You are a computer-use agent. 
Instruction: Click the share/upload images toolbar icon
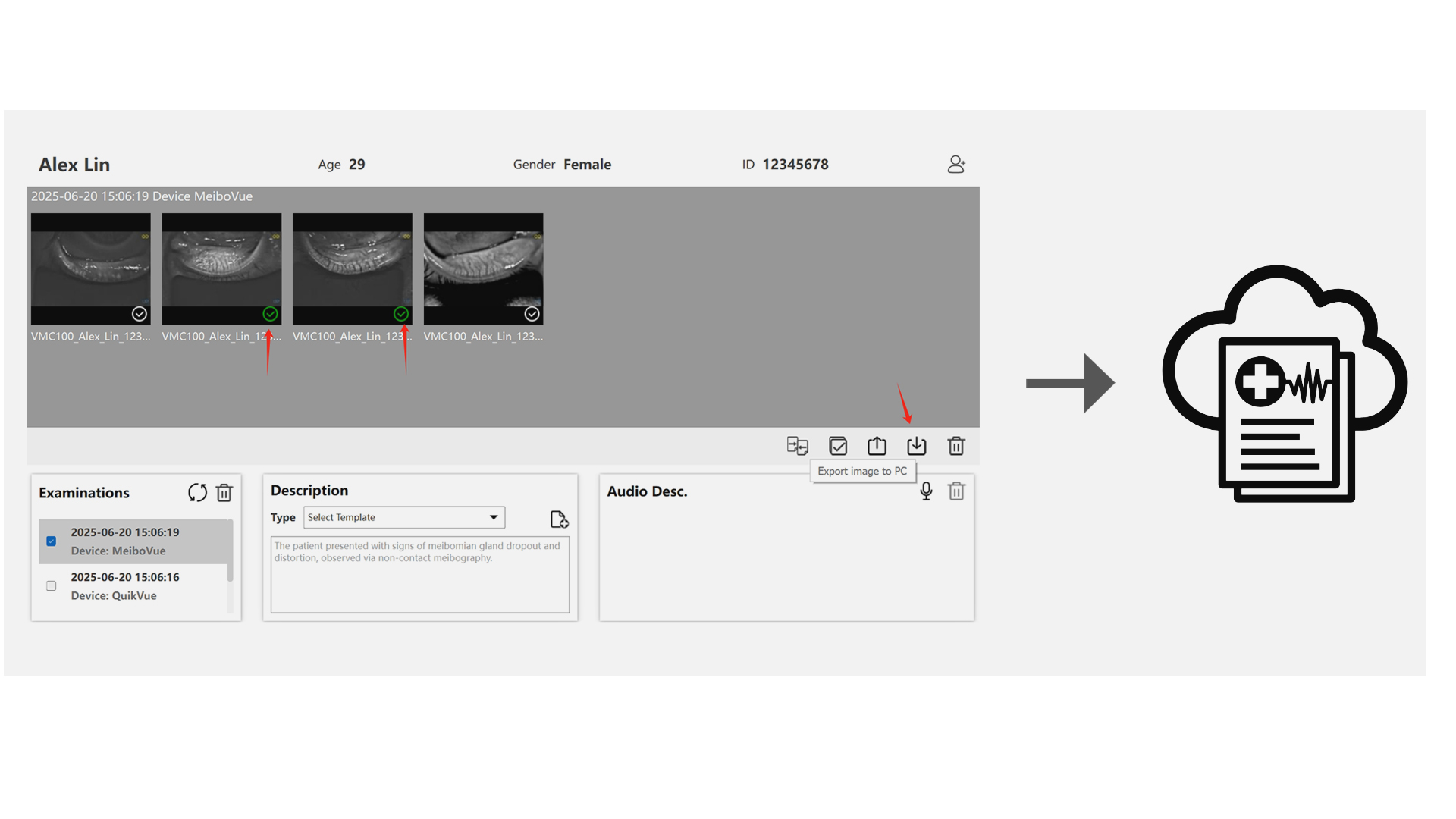[x=877, y=446]
